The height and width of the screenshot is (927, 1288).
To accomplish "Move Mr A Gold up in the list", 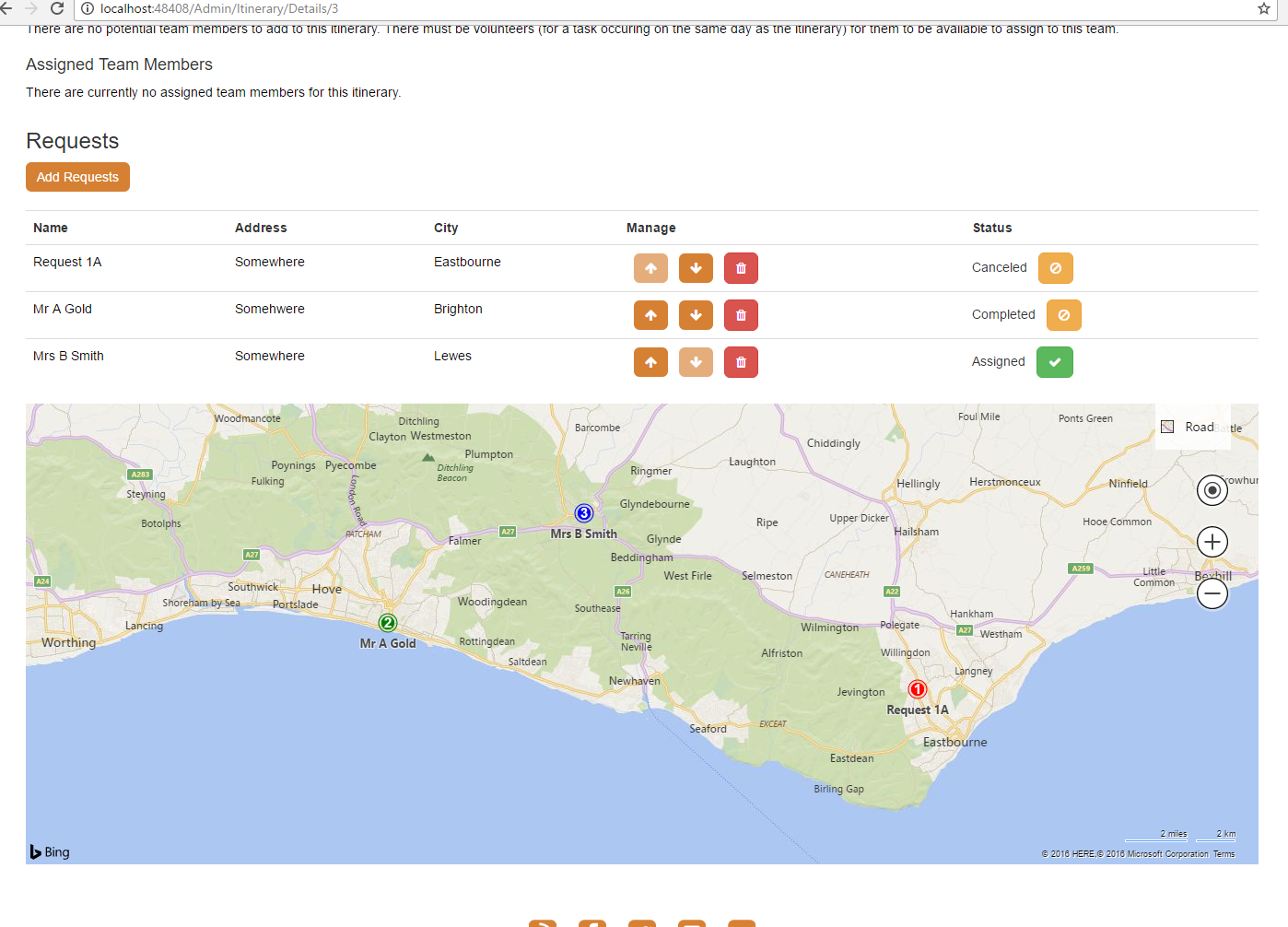I will (x=650, y=314).
